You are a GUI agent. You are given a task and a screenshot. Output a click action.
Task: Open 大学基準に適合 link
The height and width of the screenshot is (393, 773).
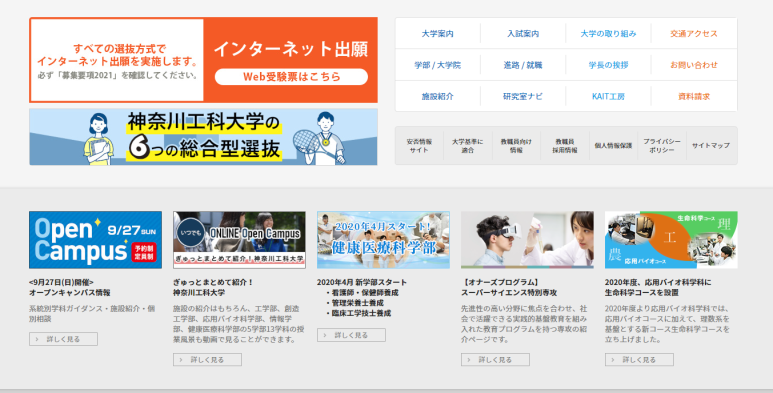coord(467,145)
